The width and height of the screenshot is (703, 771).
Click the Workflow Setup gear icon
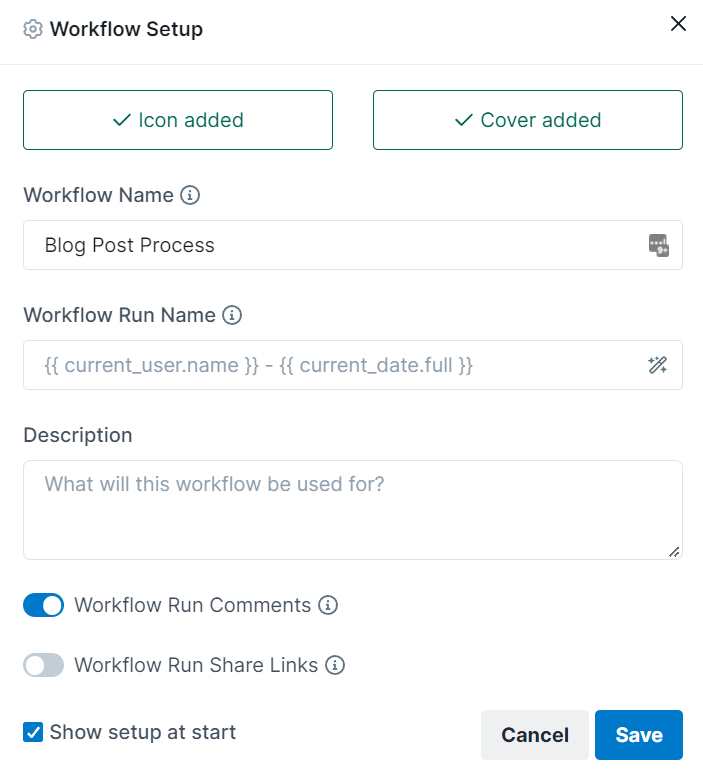[33, 30]
